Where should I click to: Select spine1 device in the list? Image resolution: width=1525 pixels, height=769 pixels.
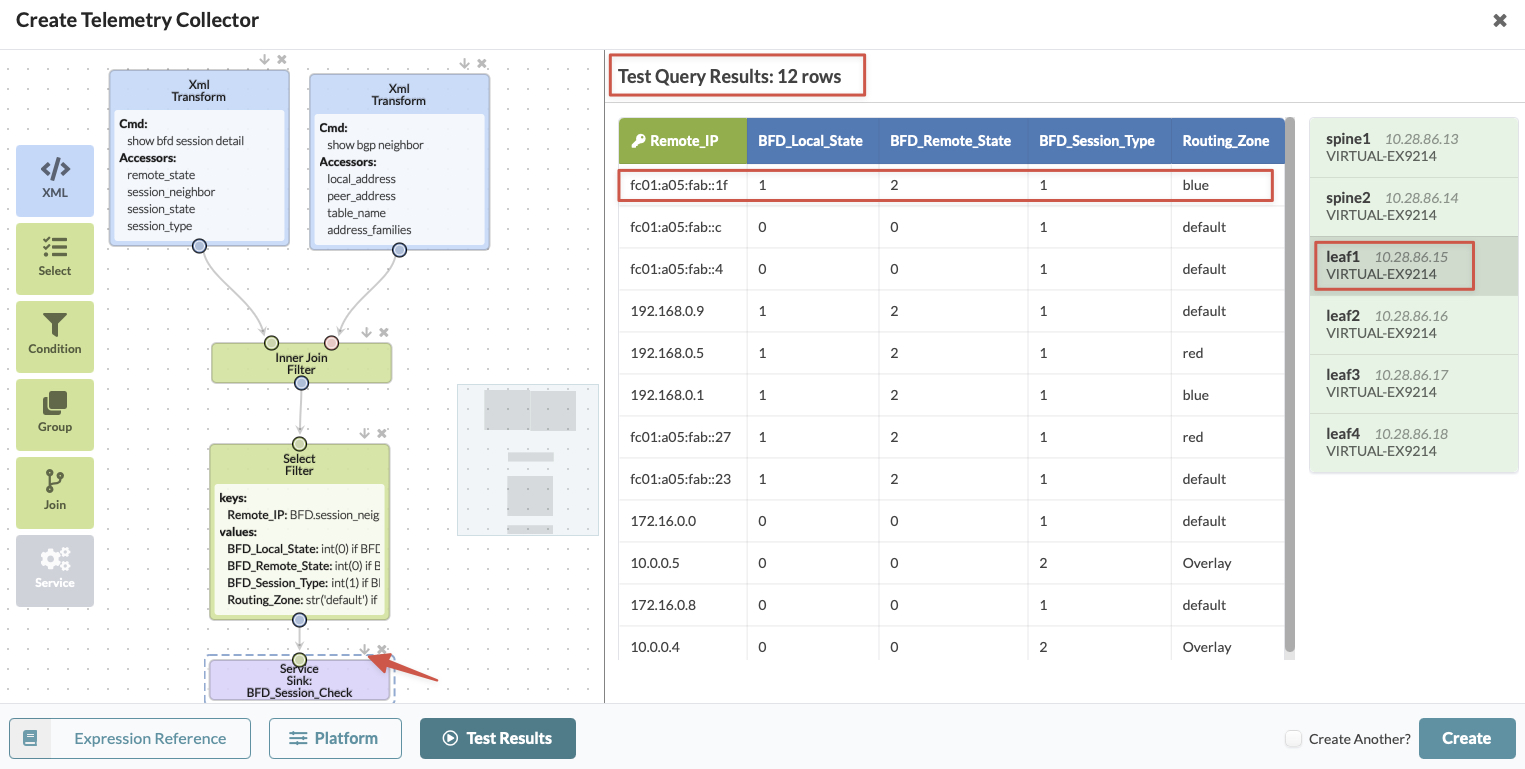[x=1413, y=148]
